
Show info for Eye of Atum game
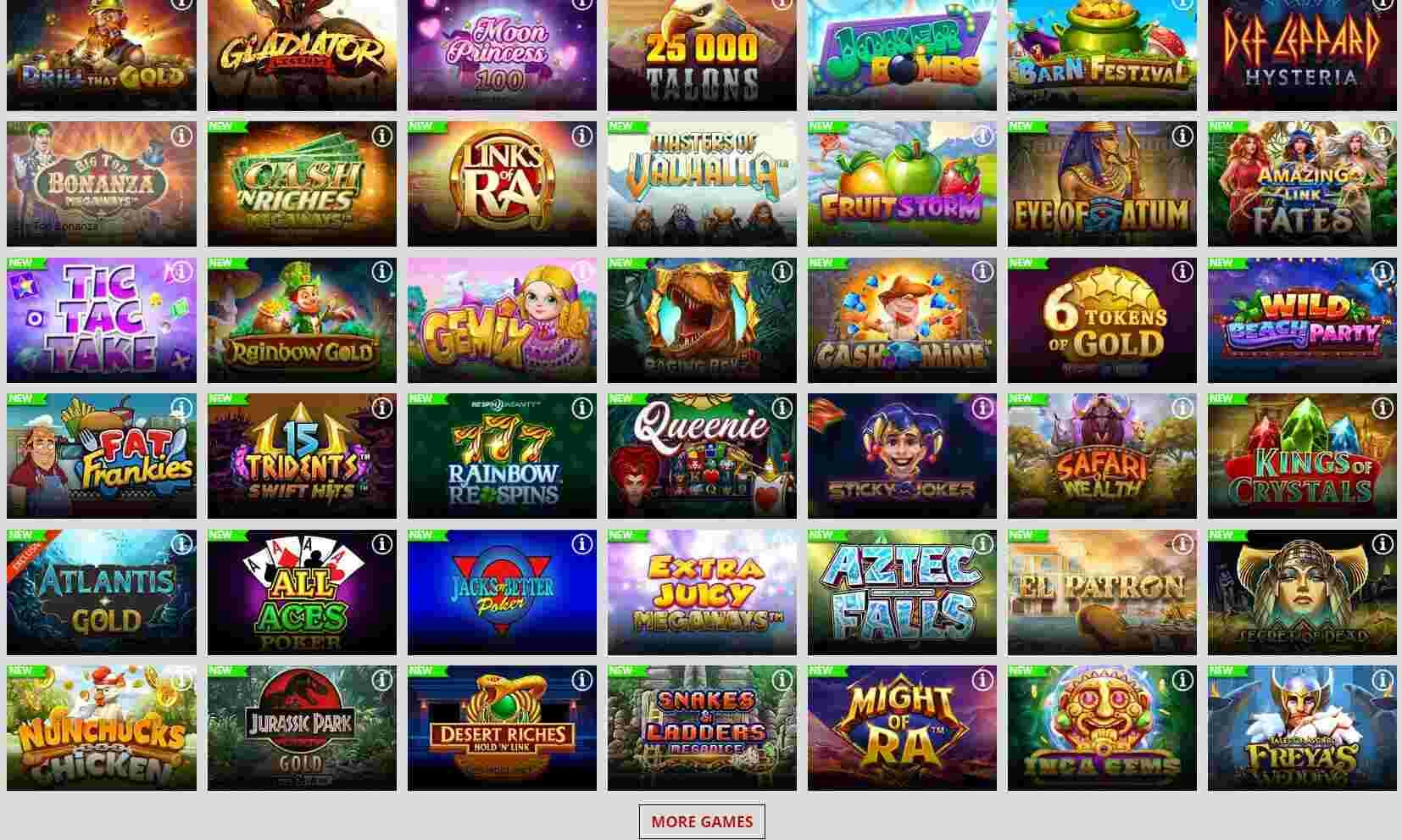(1182, 136)
